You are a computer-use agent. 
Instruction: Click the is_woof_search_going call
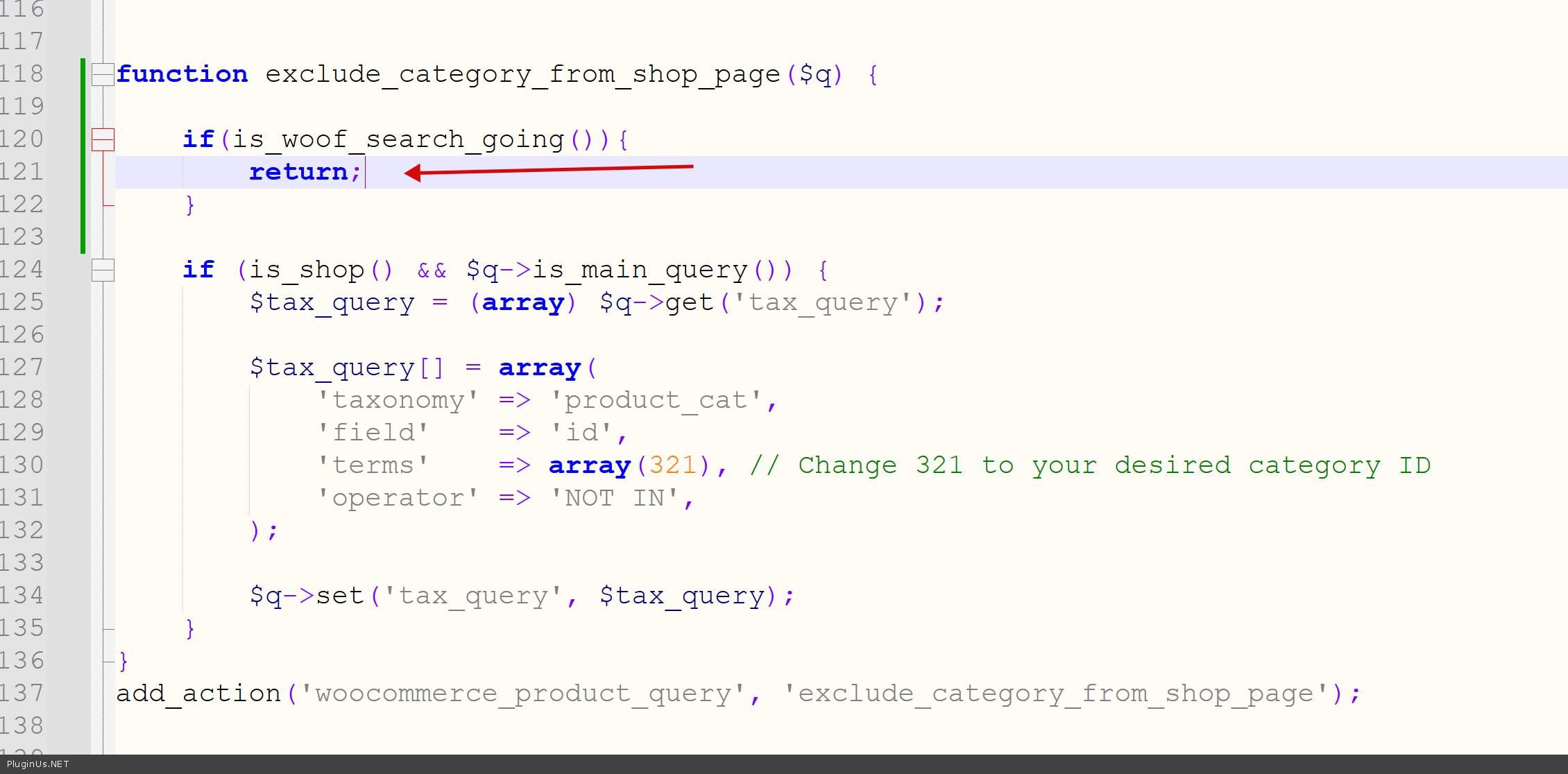coord(398,139)
